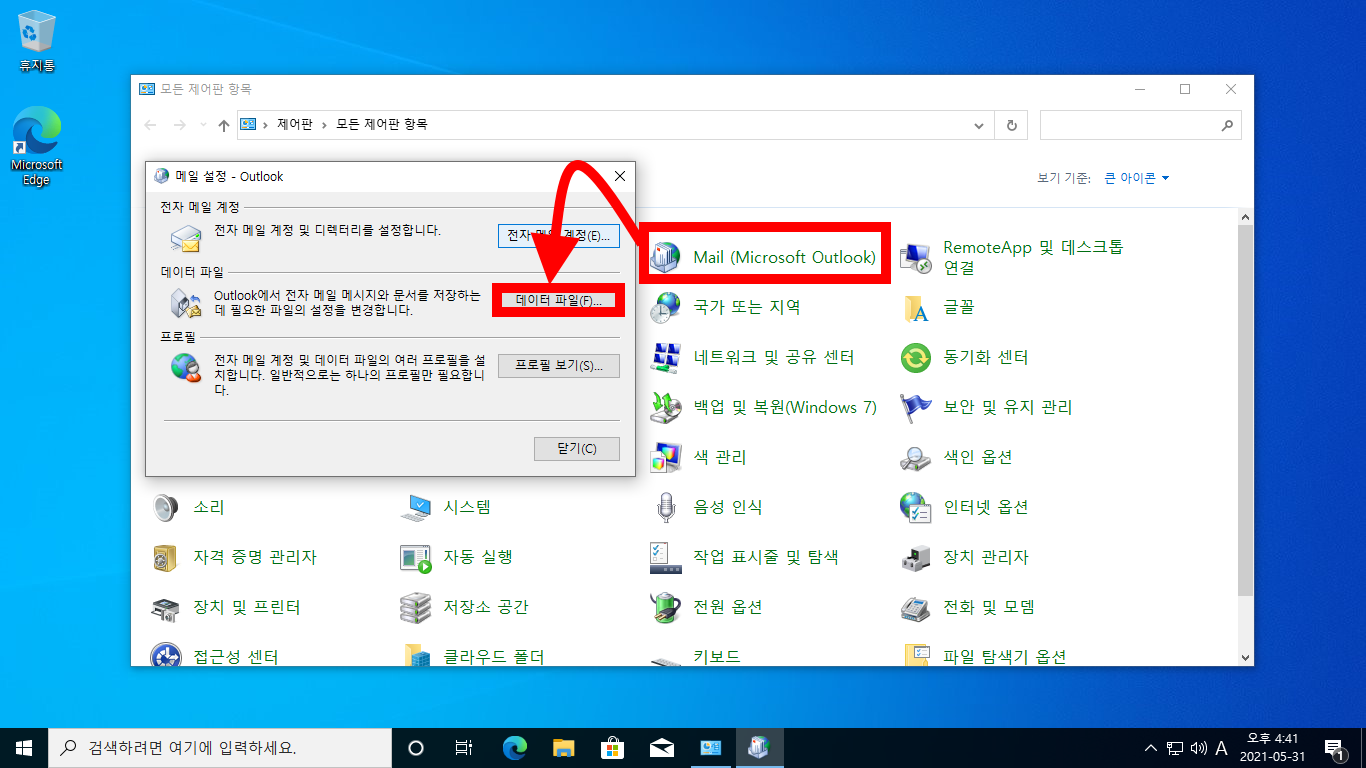Open Mail (Microsoft Outlook) control panel item
Image resolution: width=1366 pixels, height=768 pixels.
click(763, 257)
